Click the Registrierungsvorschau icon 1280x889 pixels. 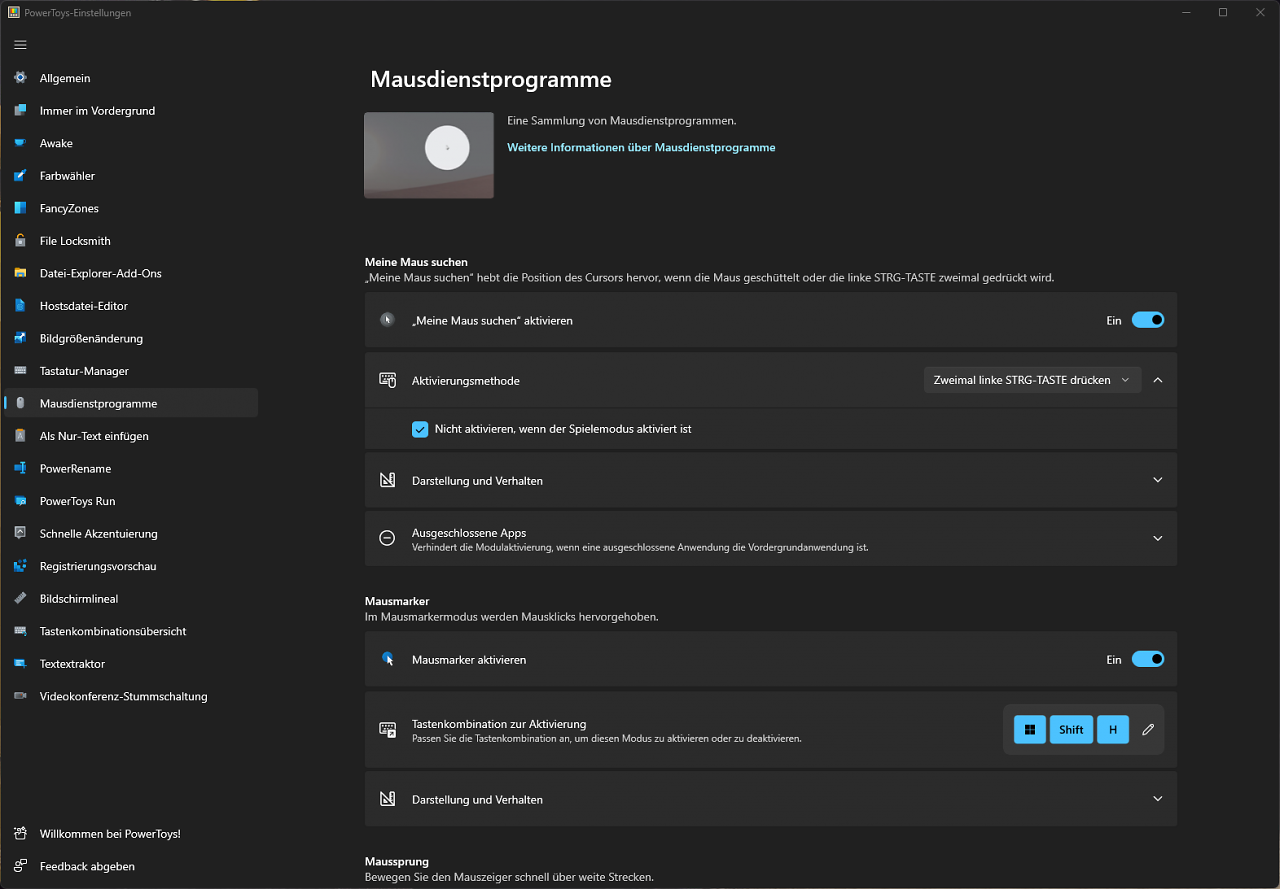click(20, 566)
